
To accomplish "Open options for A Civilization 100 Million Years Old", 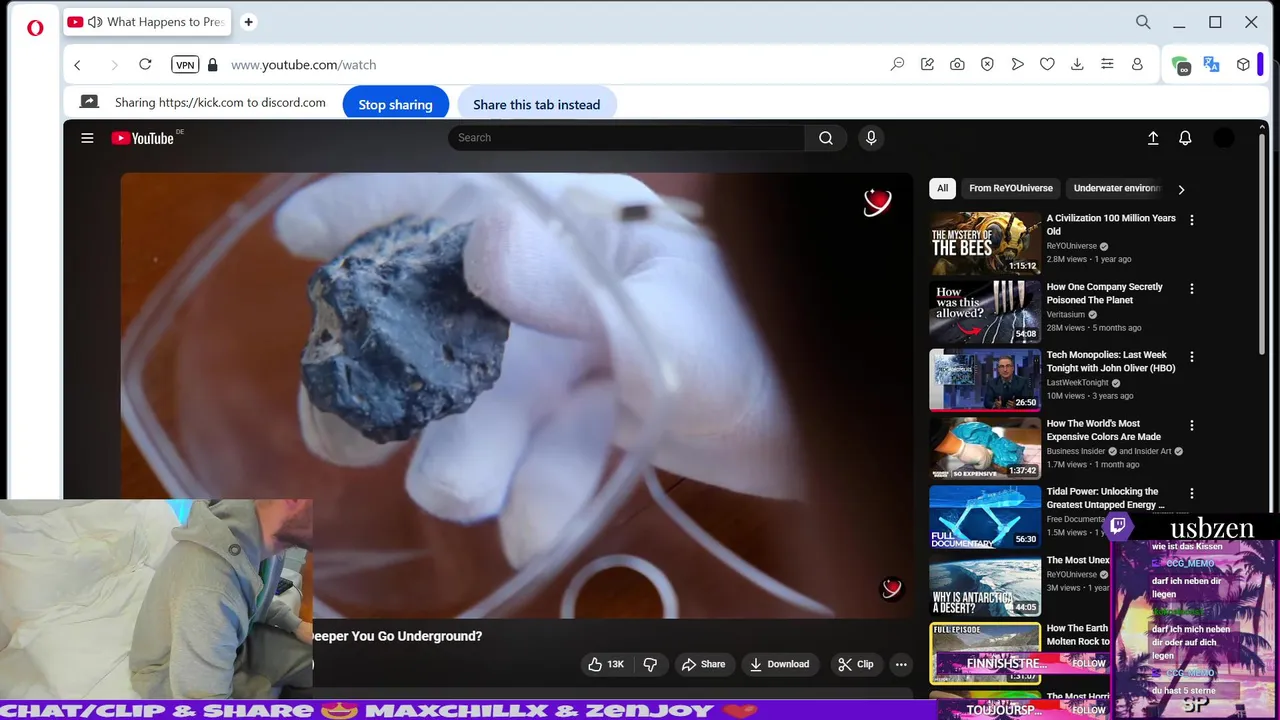I will [1191, 220].
